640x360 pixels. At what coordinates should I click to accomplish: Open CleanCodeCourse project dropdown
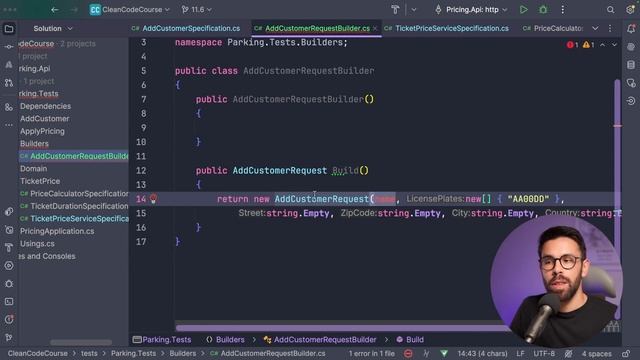tap(129, 9)
